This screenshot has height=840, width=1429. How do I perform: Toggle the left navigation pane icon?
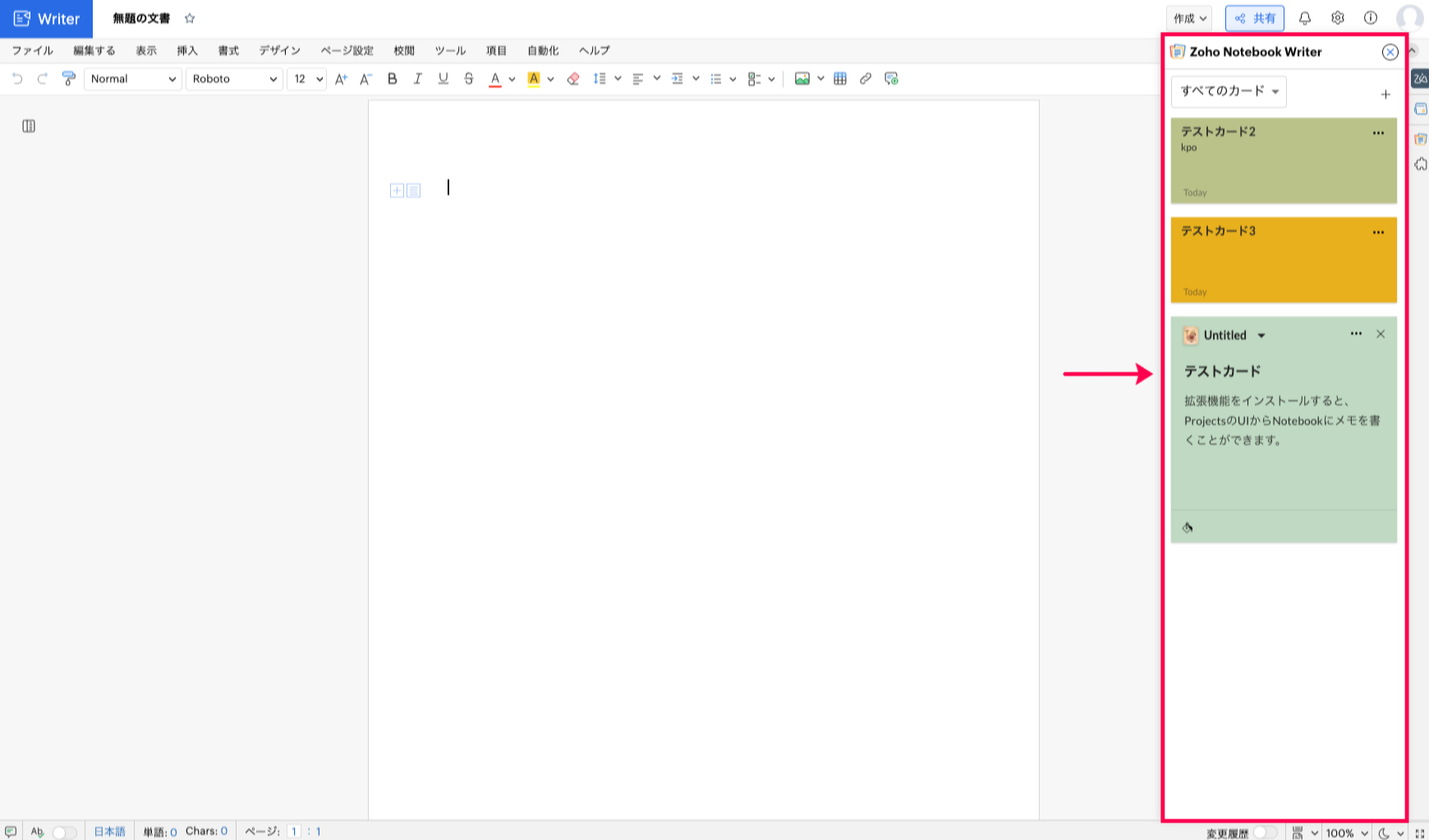pyautogui.click(x=29, y=126)
